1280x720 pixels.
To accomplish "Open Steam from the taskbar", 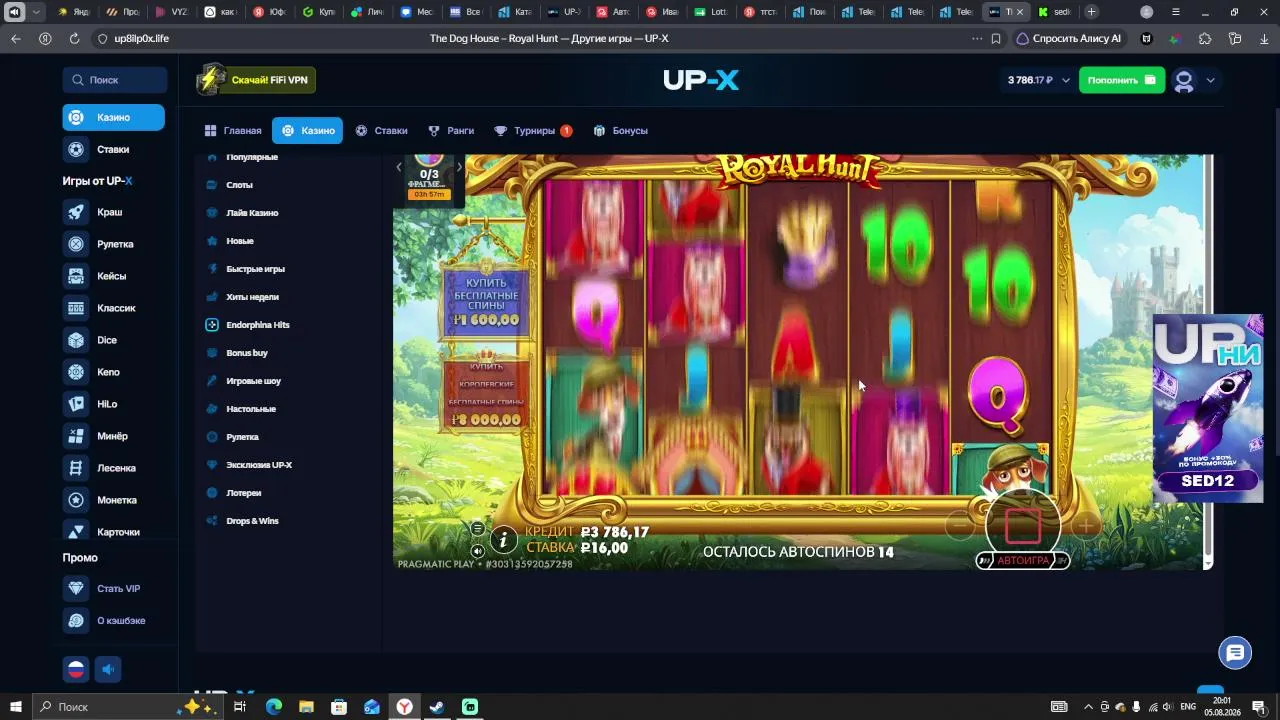I will [437, 707].
